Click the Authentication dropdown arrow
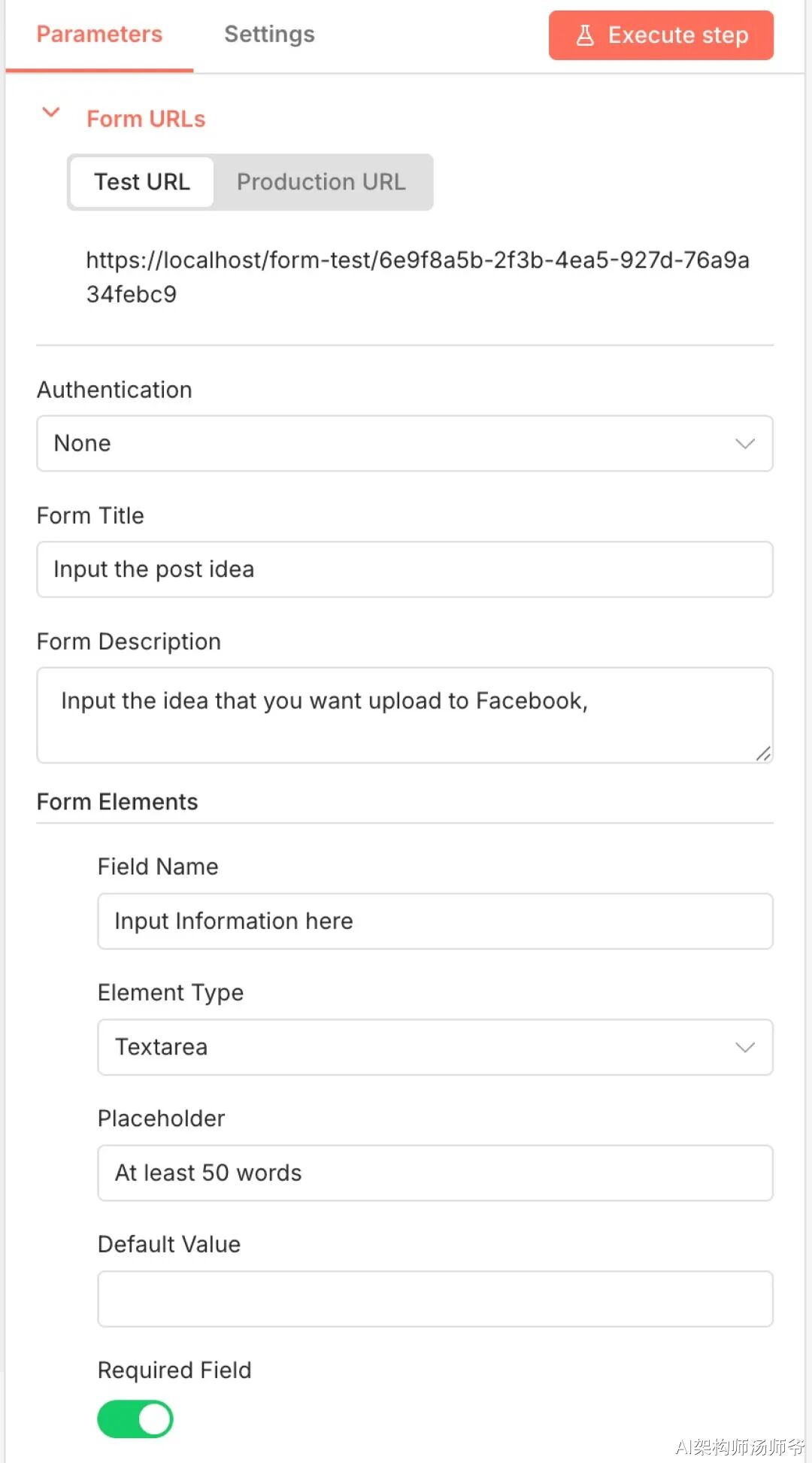This screenshot has width=812, height=1463. tap(744, 444)
